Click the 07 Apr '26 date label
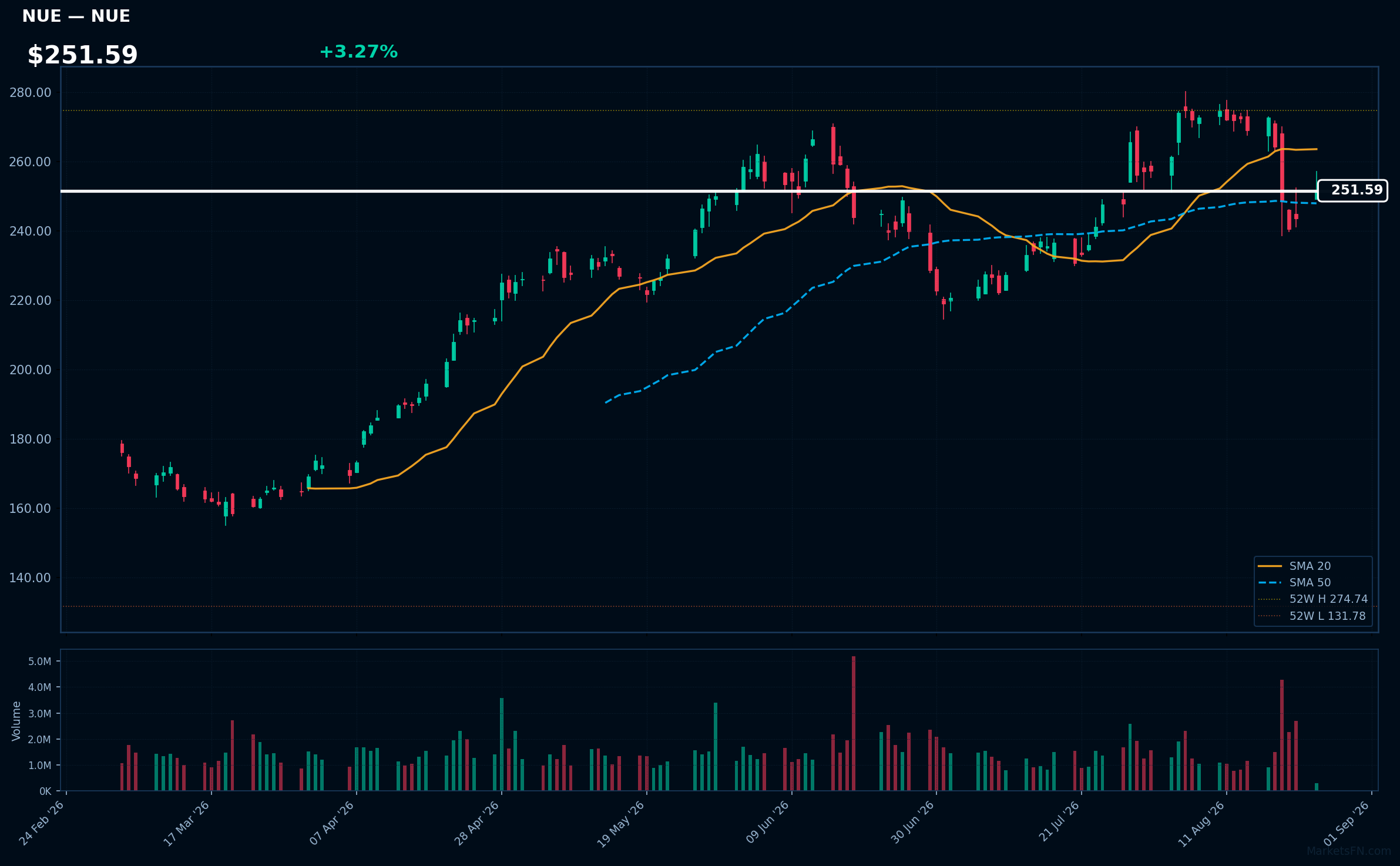The width and height of the screenshot is (1400, 866). pyautogui.click(x=332, y=823)
